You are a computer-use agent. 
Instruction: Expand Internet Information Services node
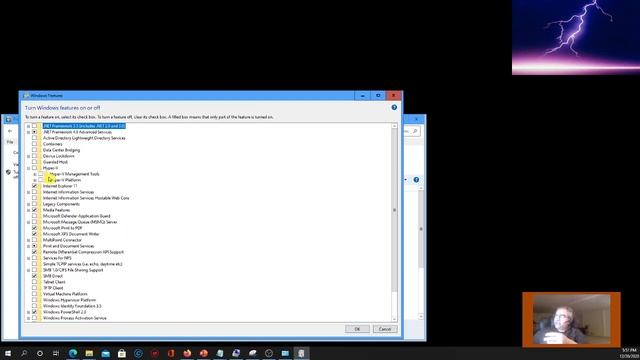(x=29, y=192)
